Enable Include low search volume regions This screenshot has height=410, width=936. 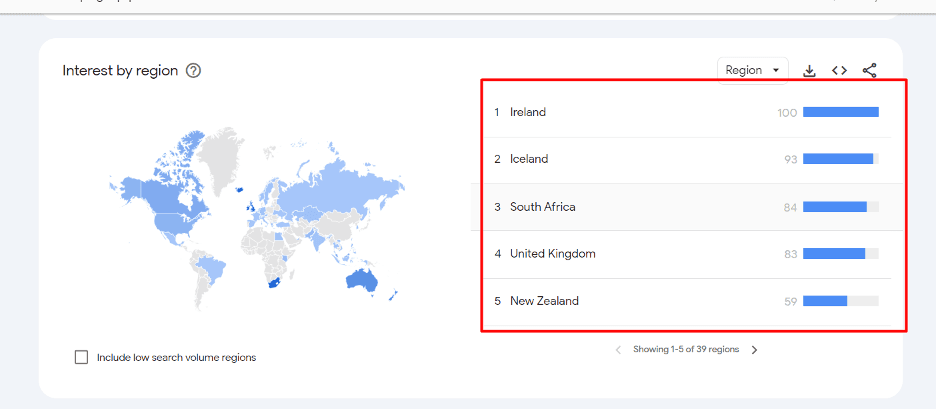click(81, 357)
